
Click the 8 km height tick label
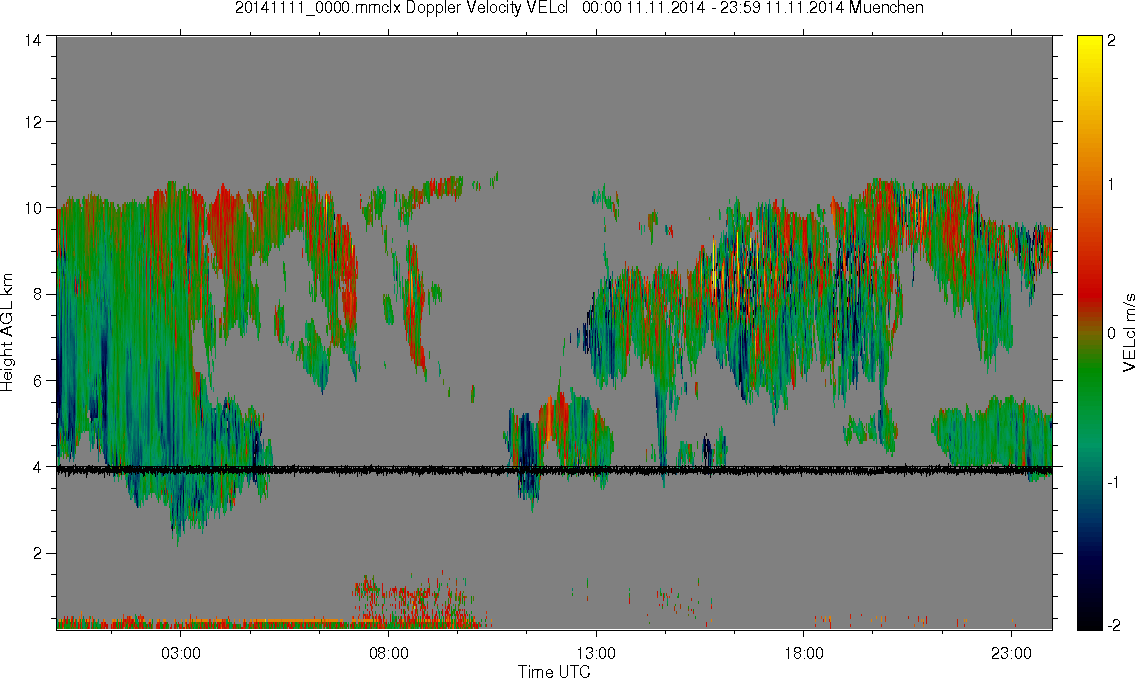[37, 294]
